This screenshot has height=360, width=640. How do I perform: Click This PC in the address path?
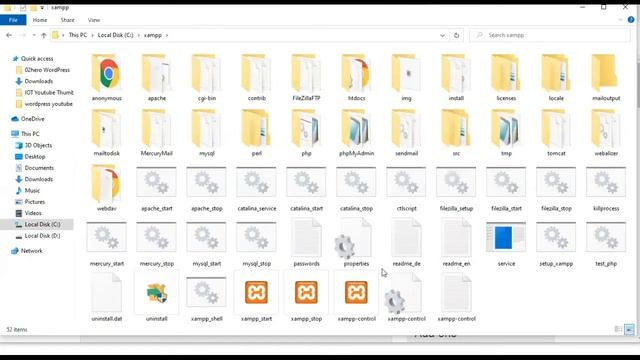tap(78, 35)
